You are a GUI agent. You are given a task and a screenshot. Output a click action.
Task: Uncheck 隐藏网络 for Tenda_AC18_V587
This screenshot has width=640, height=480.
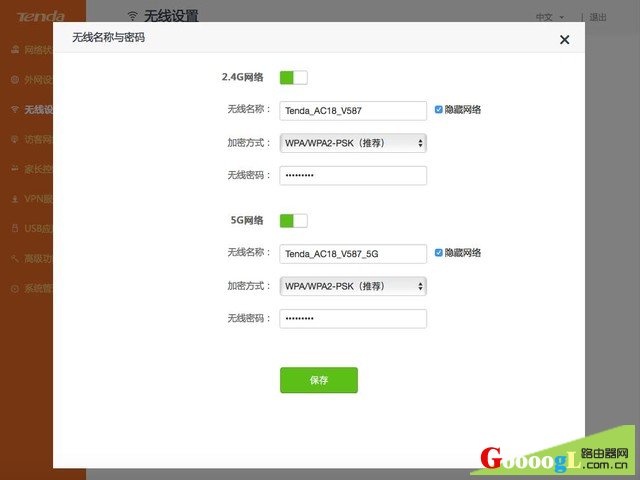438,109
